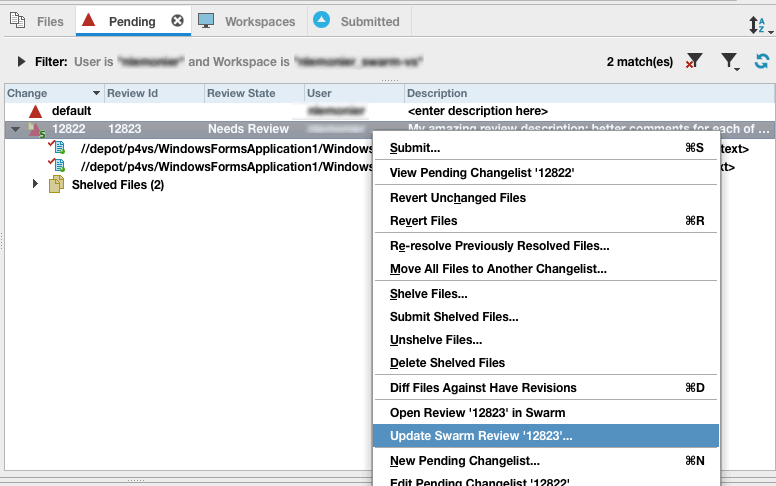Click the first checked-out depot file icon
Viewport: 776px width, 486px height.
[x=58, y=148]
